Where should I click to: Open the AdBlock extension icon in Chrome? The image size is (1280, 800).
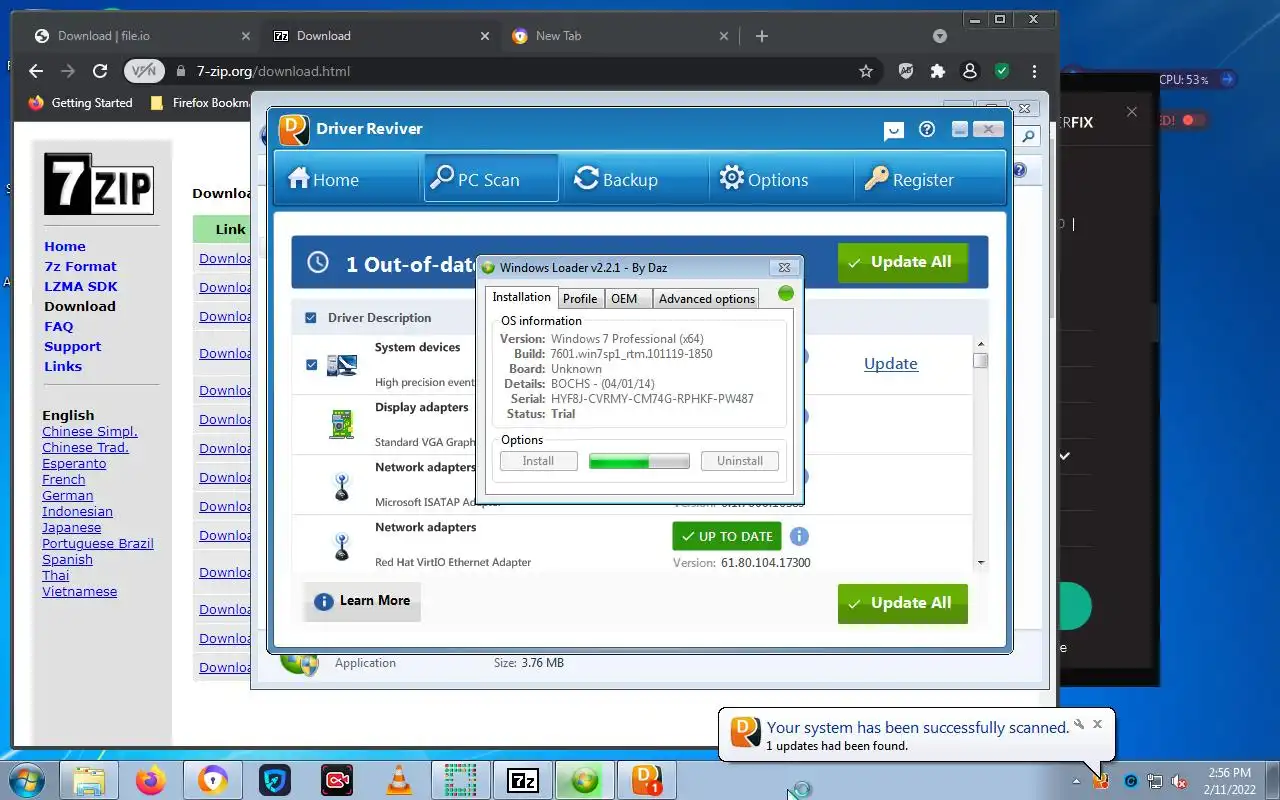click(x=906, y=71)
